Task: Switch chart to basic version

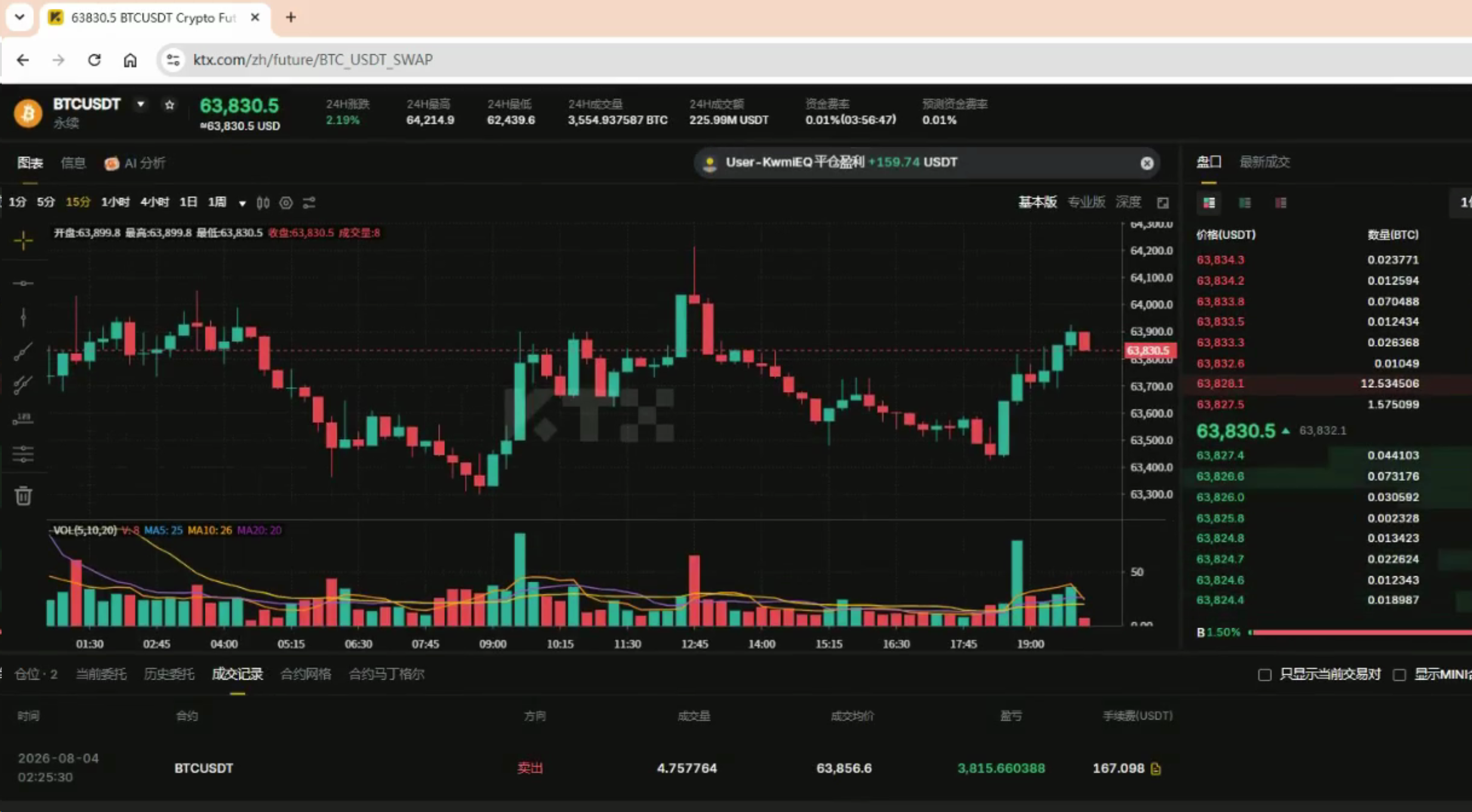Action: tap(1037, 202)
